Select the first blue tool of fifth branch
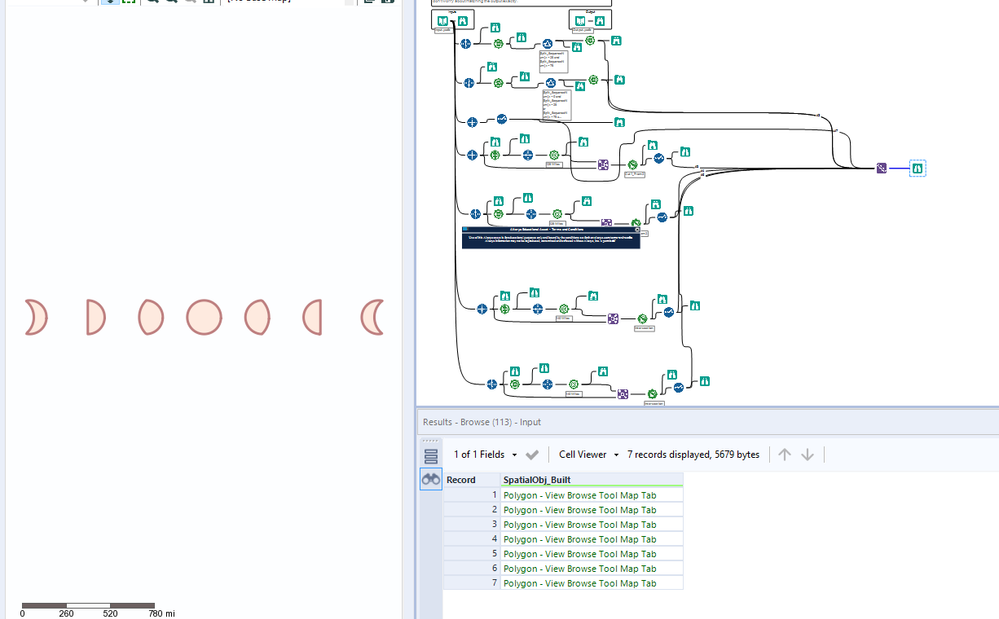Image resolution: width=999 pixels, height=619 pixels. click(475, 214)
